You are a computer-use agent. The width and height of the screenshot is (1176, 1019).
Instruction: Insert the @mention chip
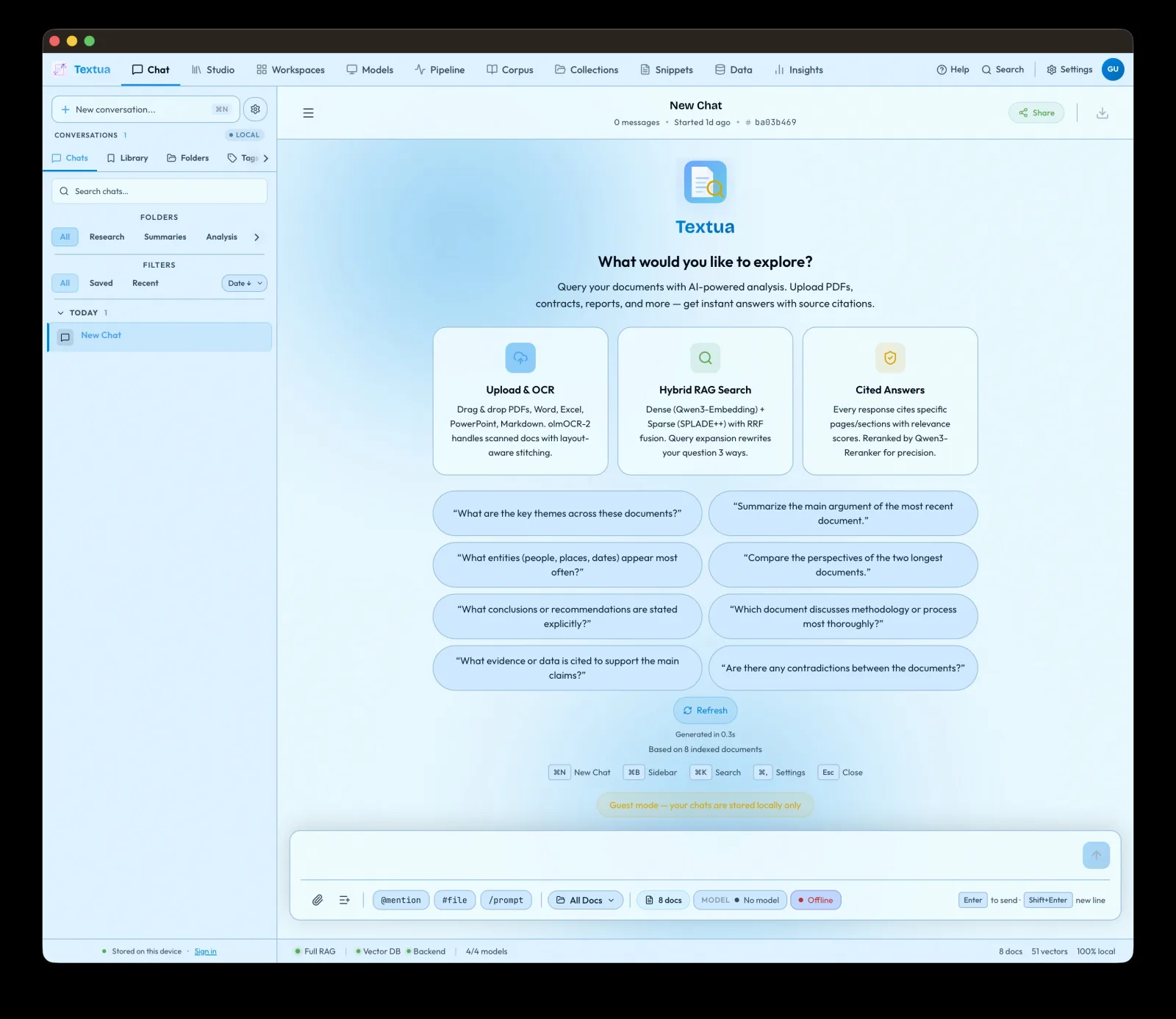[401, 900]
